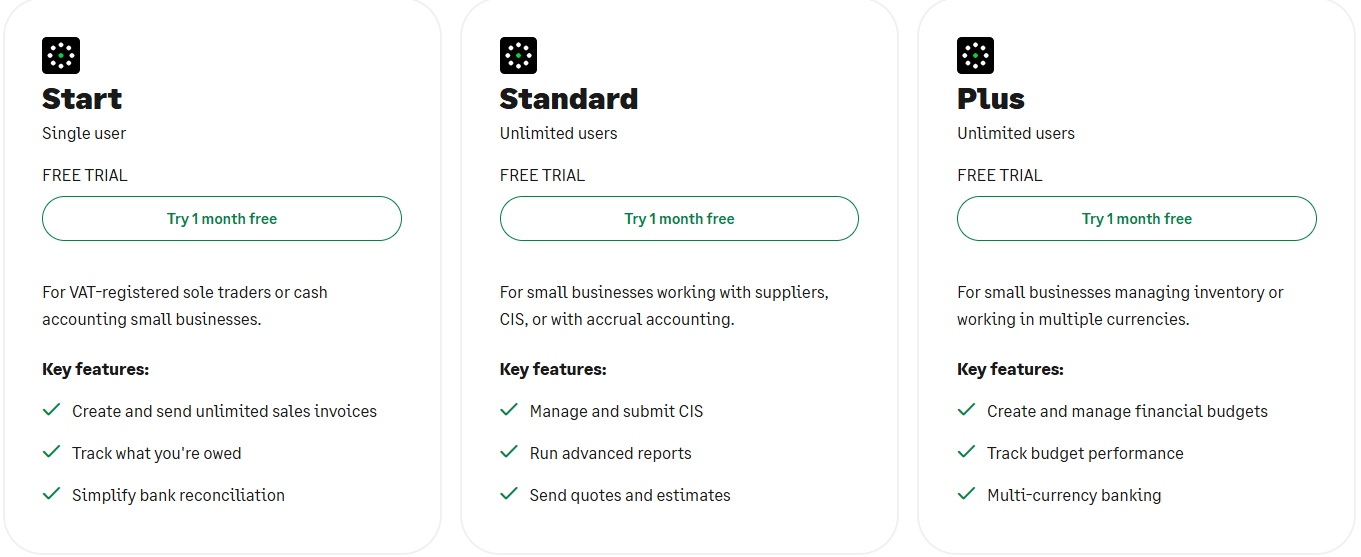Start the free month for Start plan
The width and height of the screenshot is (1361, 557).
click(222, 219)
